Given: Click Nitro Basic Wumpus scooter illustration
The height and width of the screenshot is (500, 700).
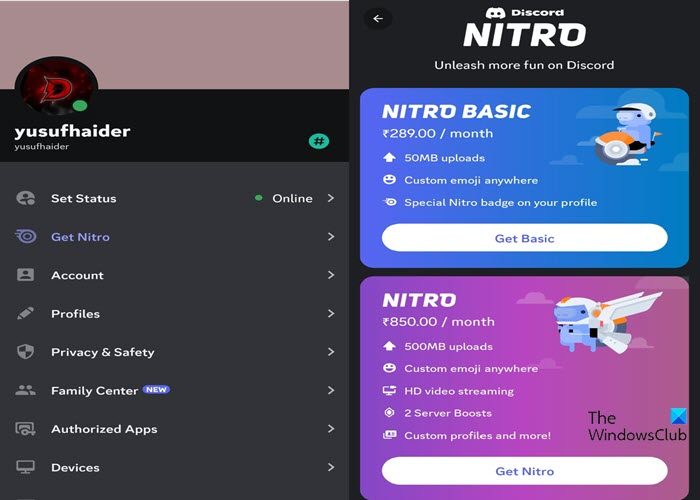Looking at the screenshot, I should tap(629, 134).
